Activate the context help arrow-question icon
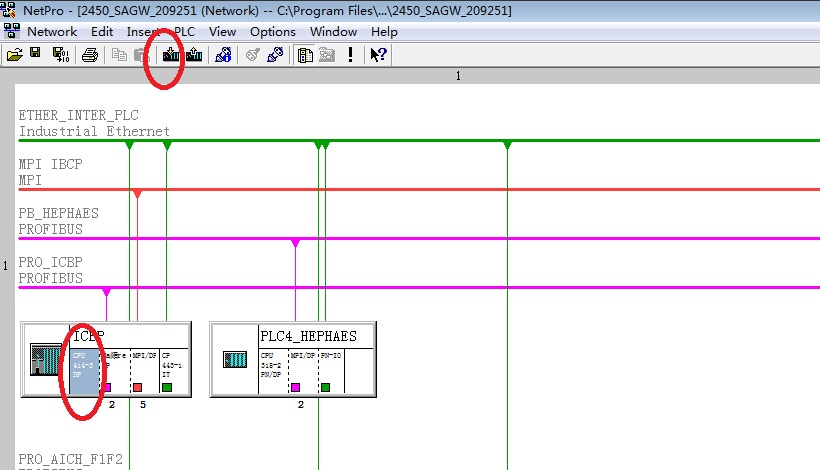 (378, 54)
